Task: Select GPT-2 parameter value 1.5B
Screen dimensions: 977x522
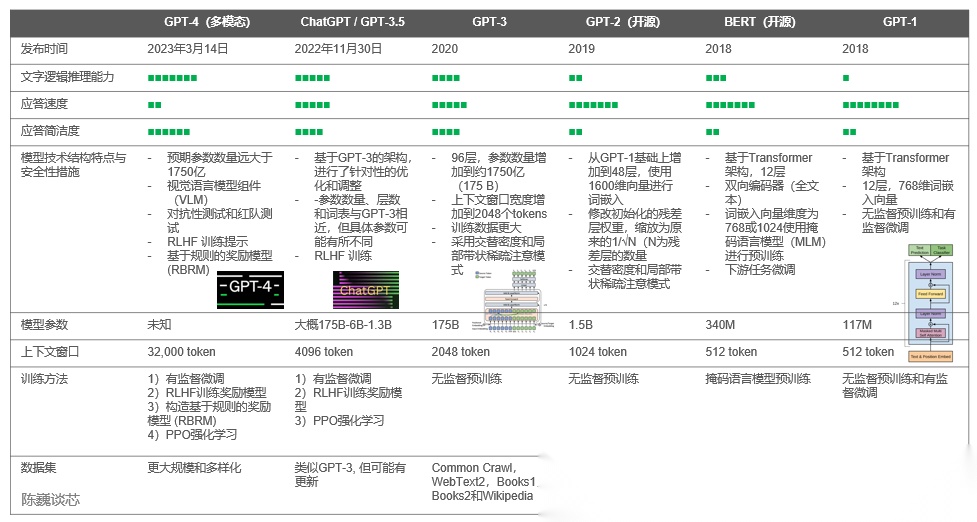Action: coord(580,325)
